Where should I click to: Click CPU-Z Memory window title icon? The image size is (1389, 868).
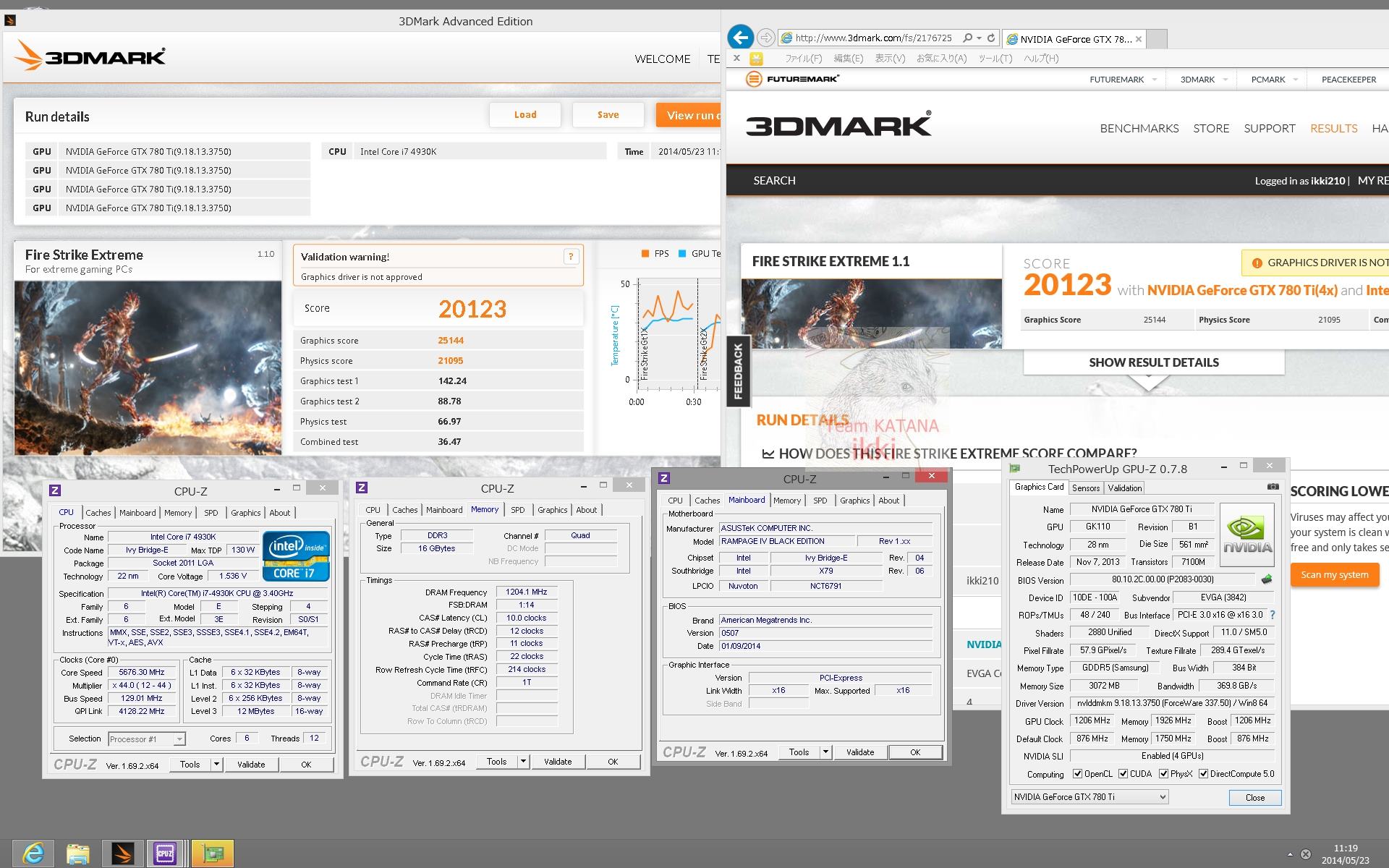362,488
